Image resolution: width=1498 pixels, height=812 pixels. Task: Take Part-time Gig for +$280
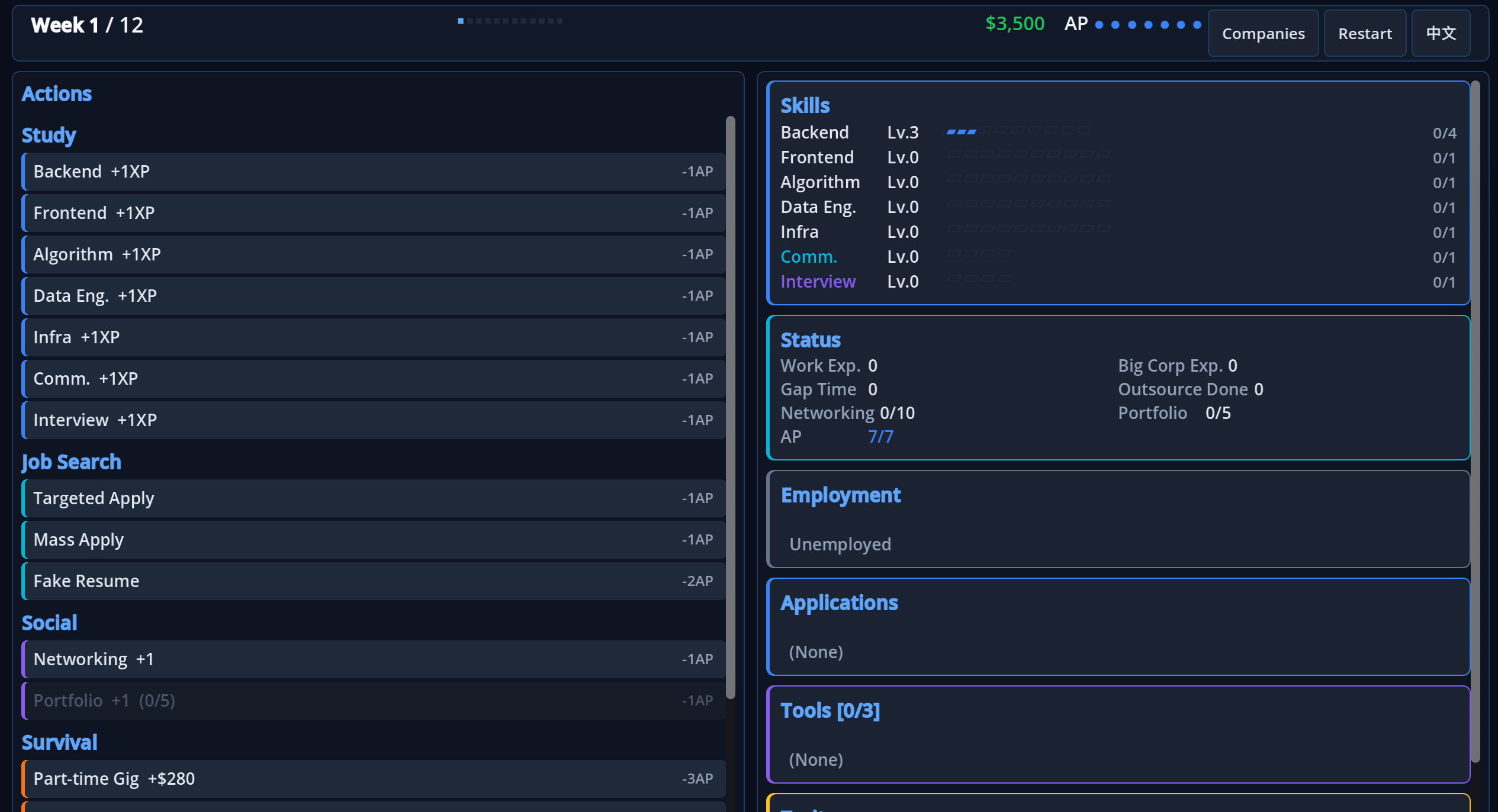373,779
